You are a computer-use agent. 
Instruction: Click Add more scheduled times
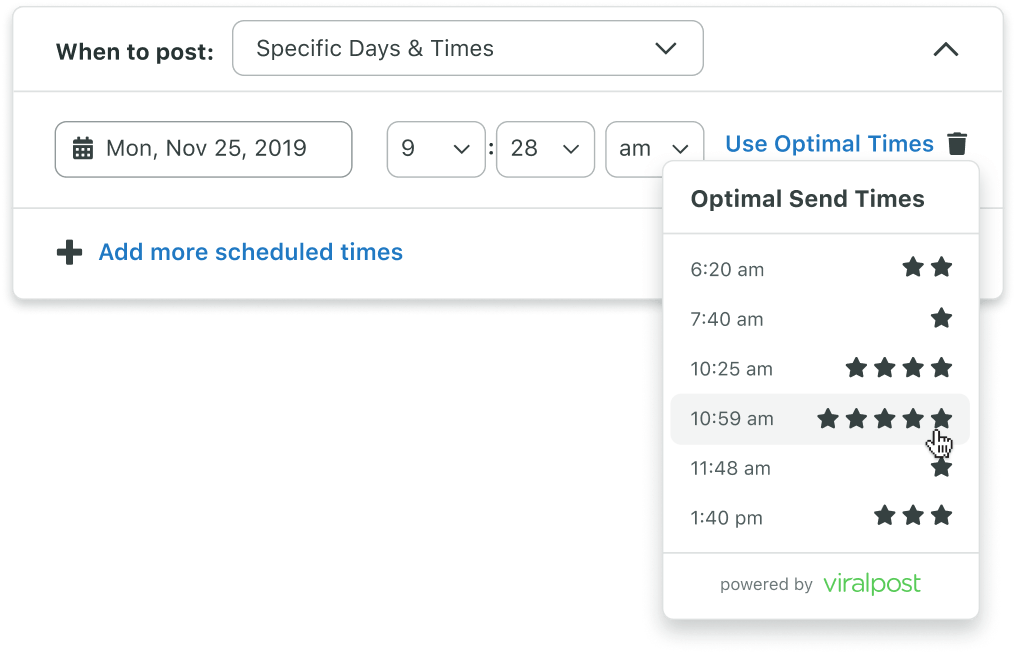tap(250, 252)
